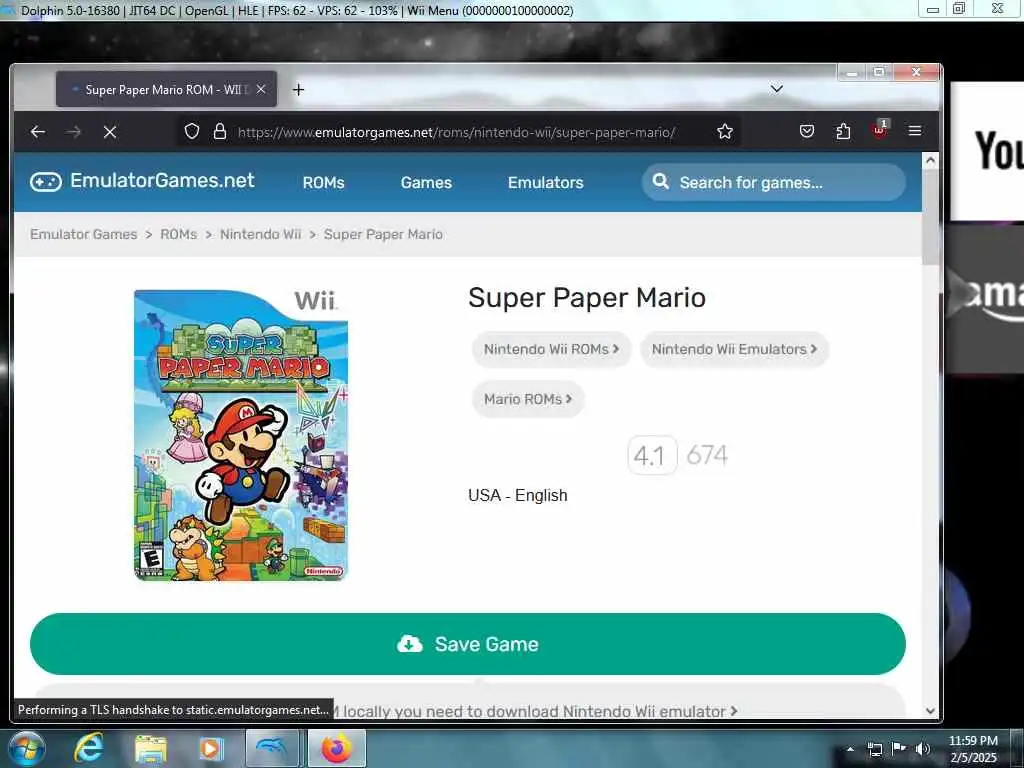Open the taskbar clock showing 11:59 PM
This screenshot has height=768, width=1024.
pyautogui.click(x=973, y=748)
